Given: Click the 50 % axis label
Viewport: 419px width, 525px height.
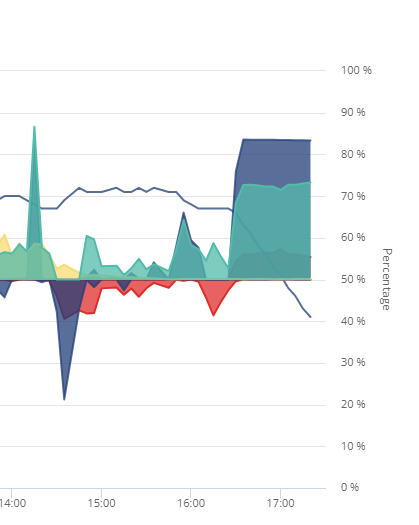Looking at the screenshot, I should click(x=353, y=279).
